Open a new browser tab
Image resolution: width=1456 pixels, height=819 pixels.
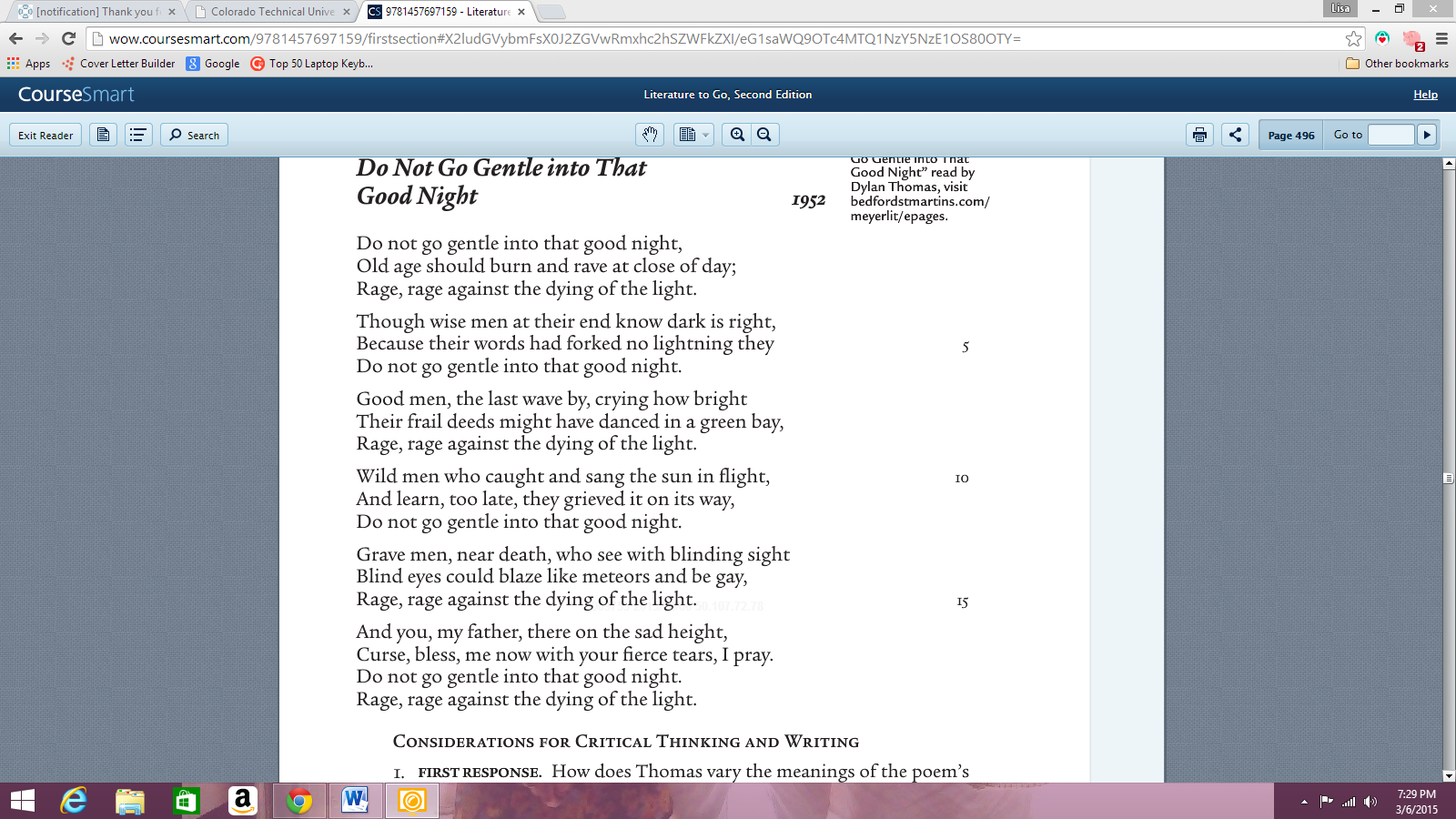[551, 12]
